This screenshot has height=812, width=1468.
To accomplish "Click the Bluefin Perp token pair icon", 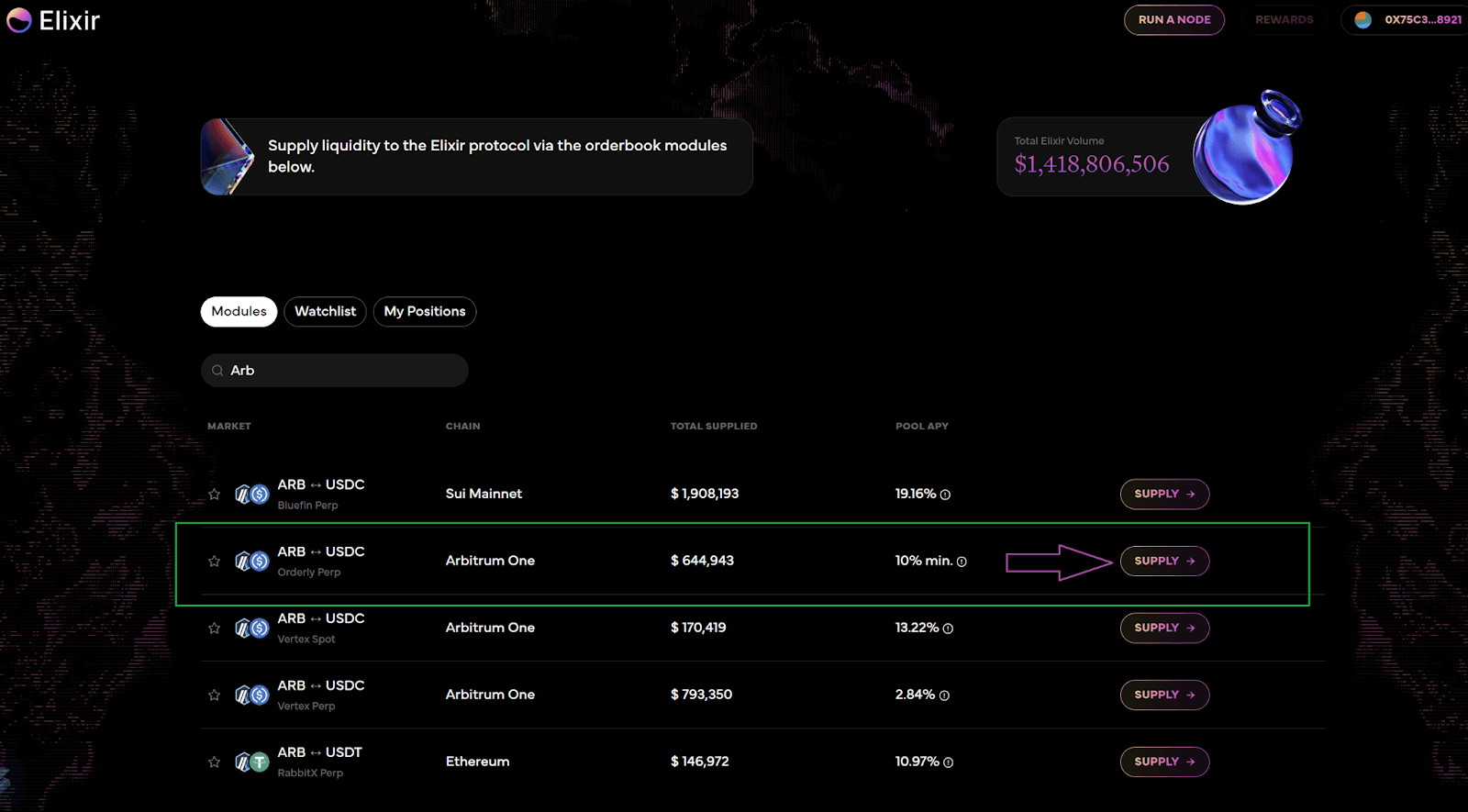I will tap(251, 495).
